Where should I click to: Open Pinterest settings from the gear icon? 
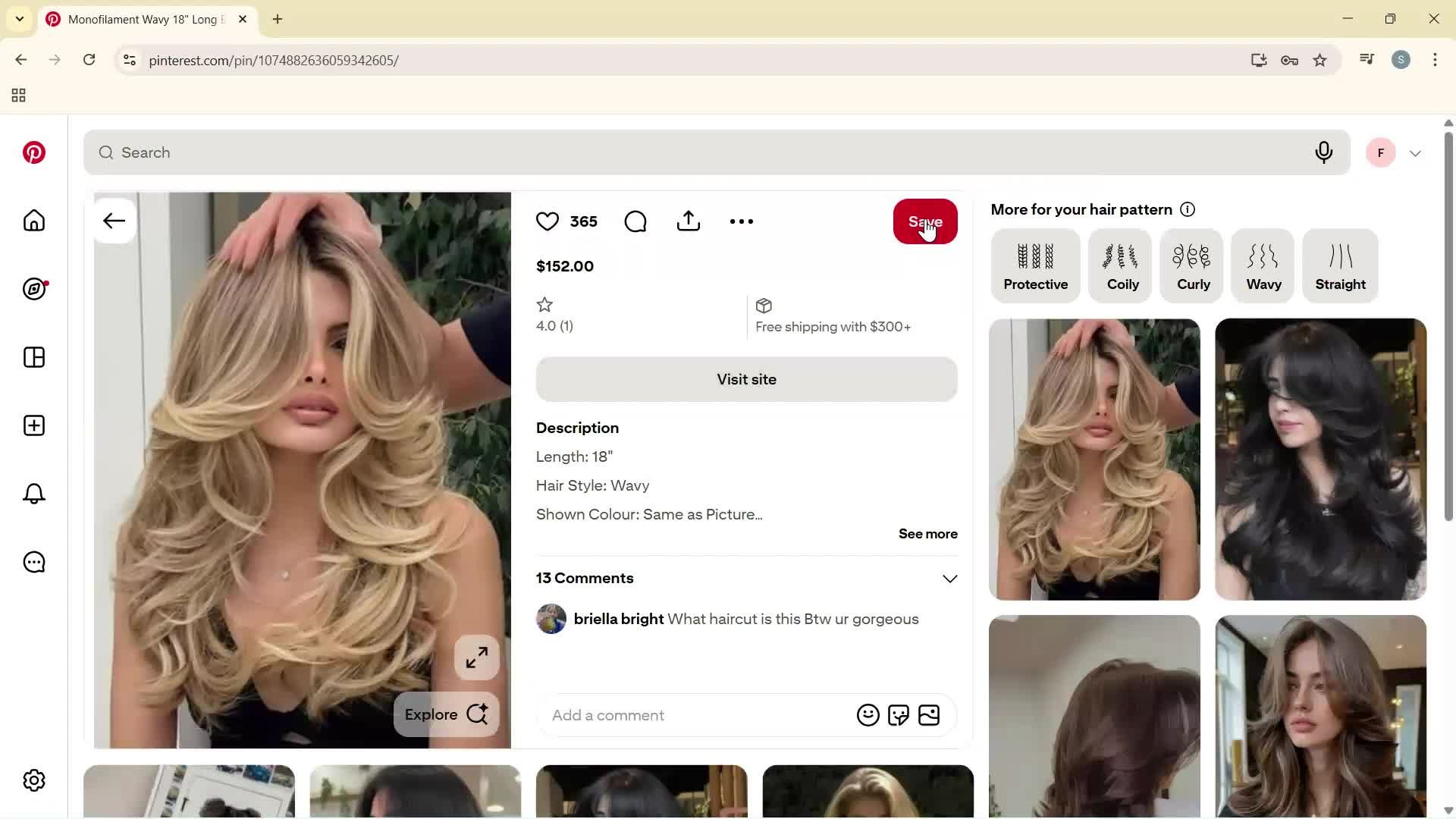coord(33,780)
